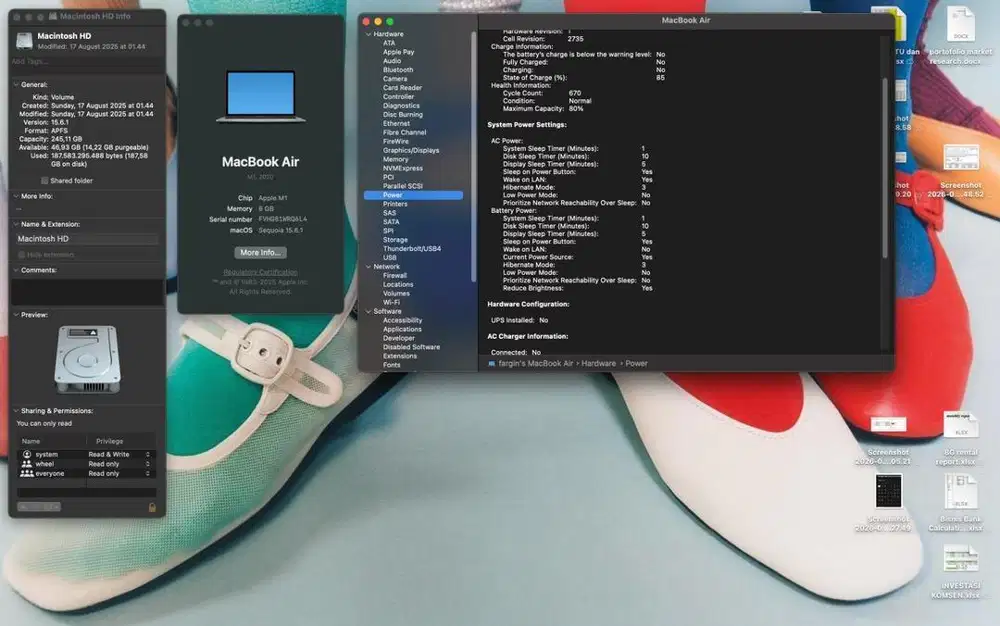Click the computer icon in the System Information path bar

(491, 363)
